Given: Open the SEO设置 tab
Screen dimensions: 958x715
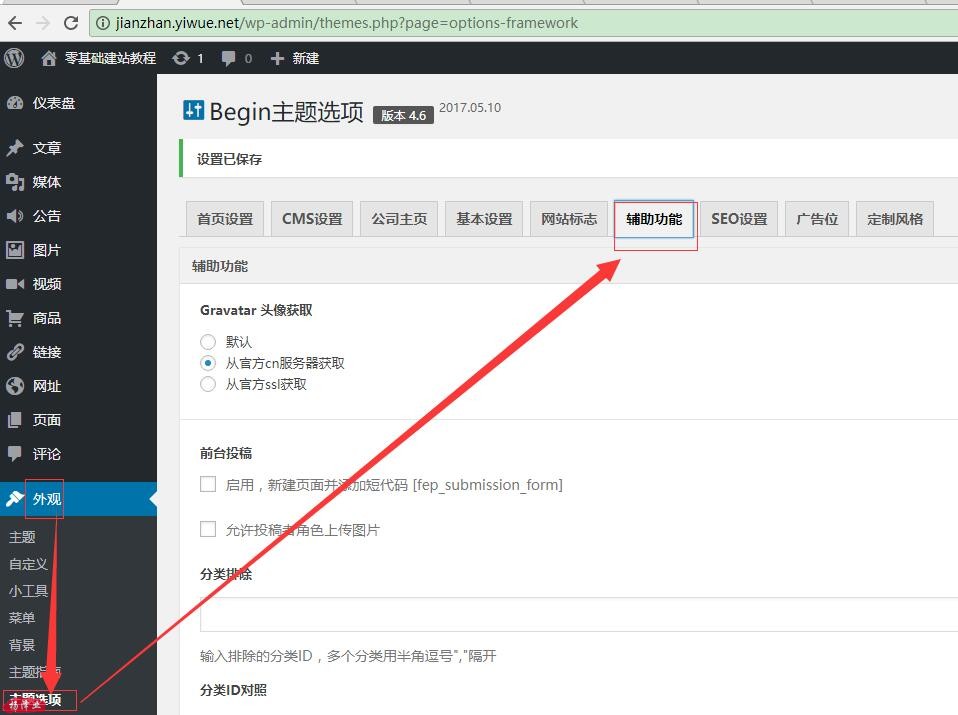Looking at the screenshot, I should [739, 219].
